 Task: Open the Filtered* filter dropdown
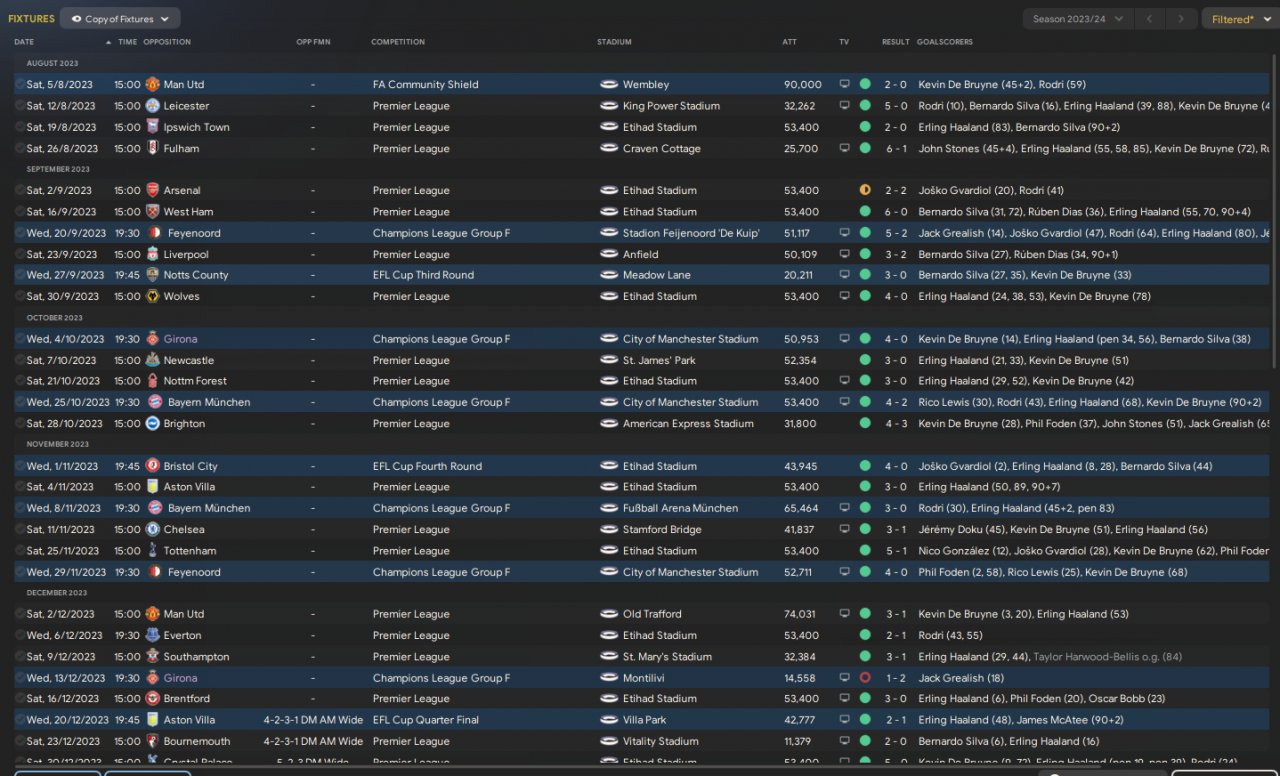pos(1239,19)
